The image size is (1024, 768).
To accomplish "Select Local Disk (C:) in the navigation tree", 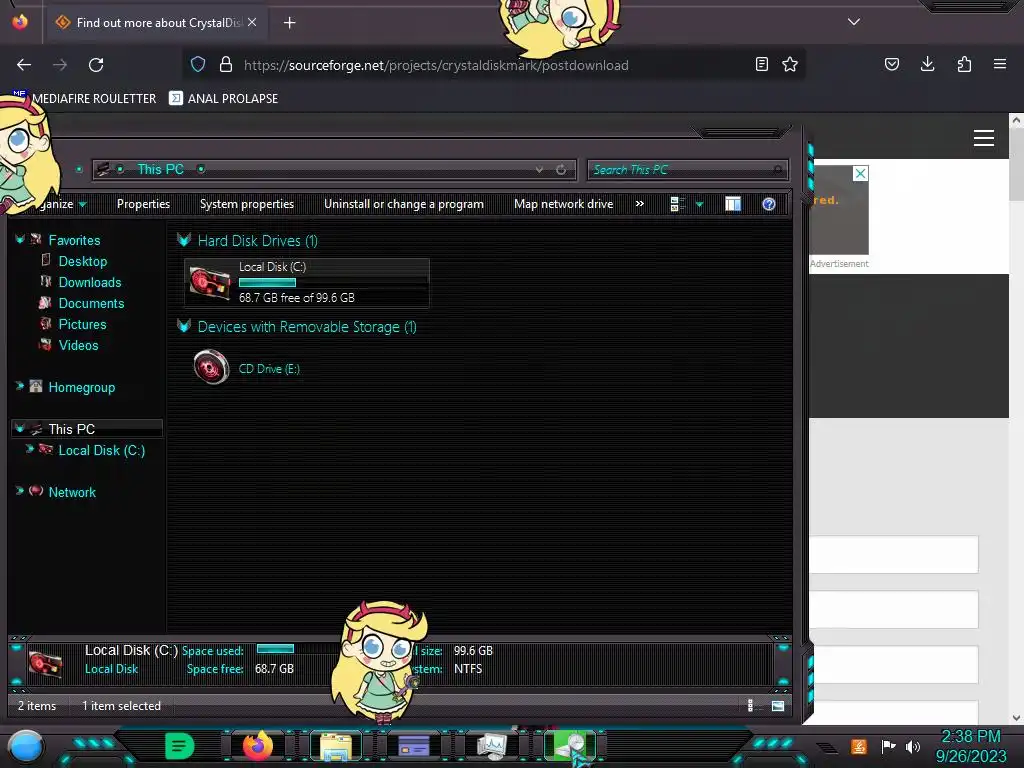I will [x=102, y=451].
